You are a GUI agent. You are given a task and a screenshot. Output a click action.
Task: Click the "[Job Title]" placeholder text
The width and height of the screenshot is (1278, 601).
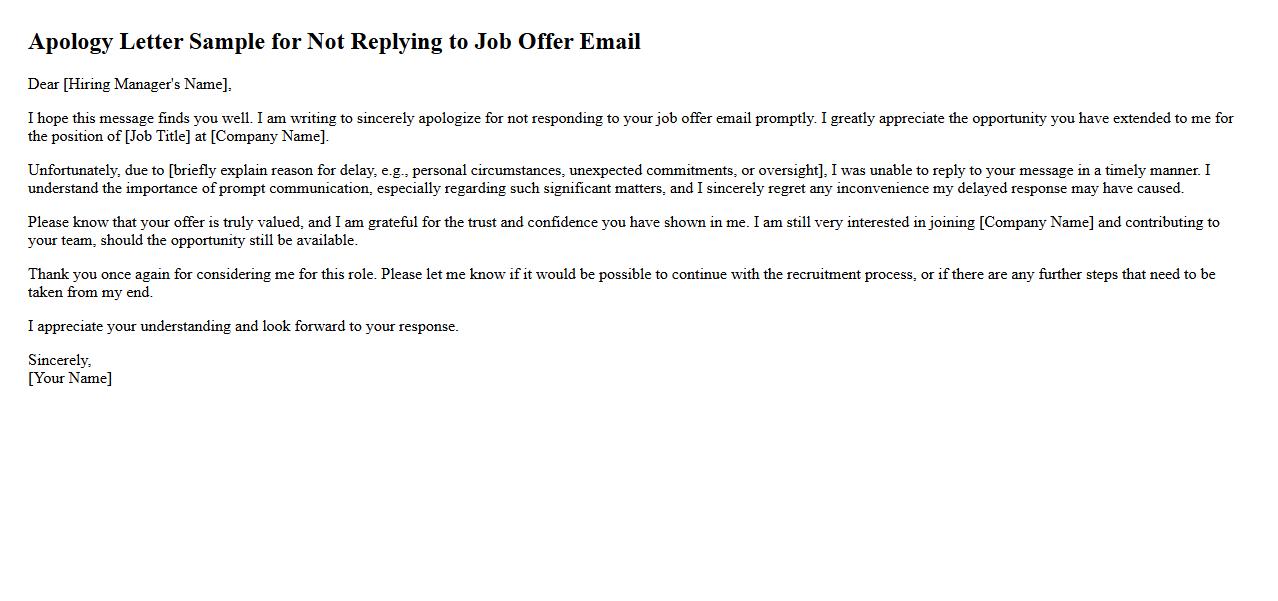pos(164,136)
